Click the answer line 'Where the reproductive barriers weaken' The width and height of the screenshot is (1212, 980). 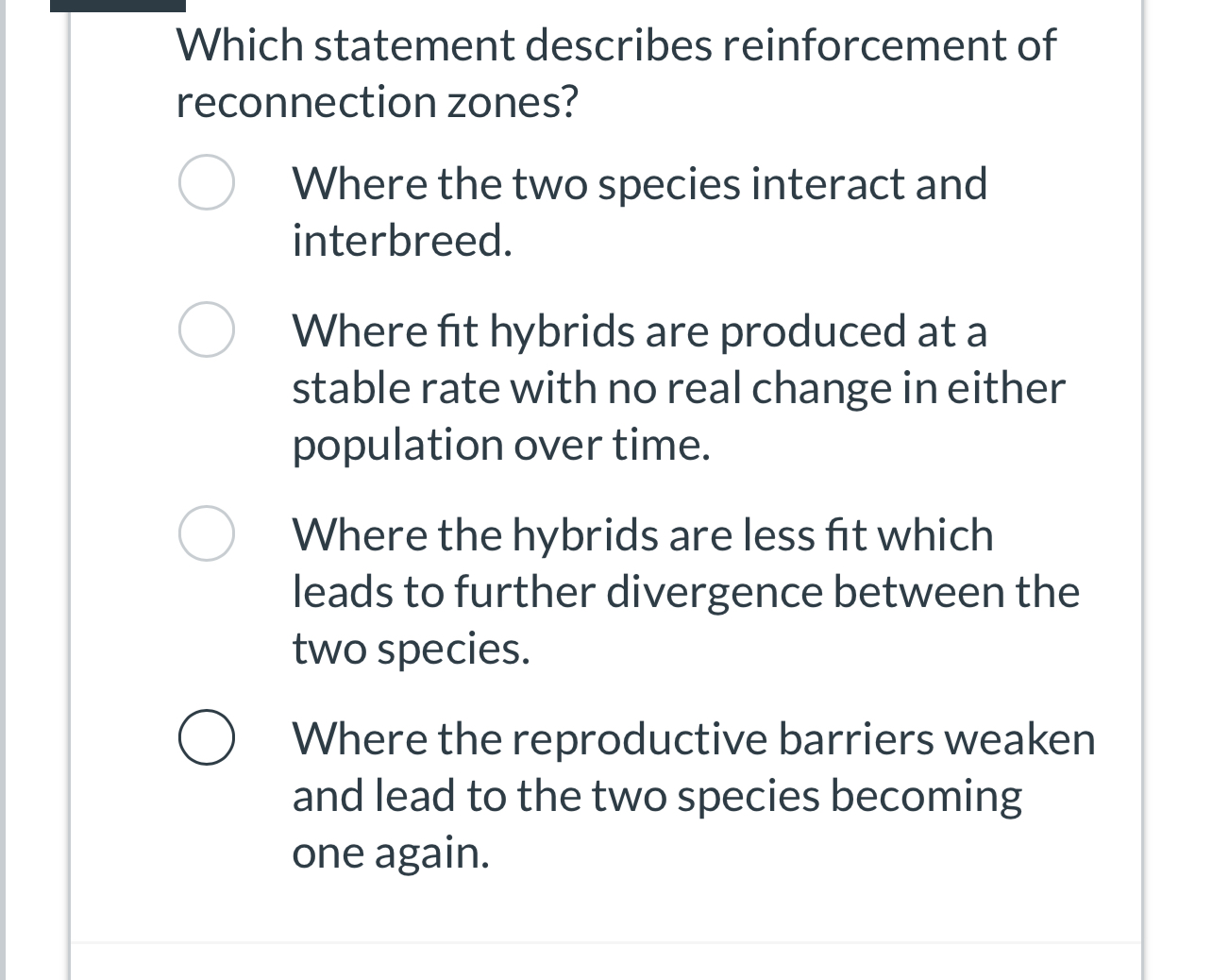click(x=694, y=739)
